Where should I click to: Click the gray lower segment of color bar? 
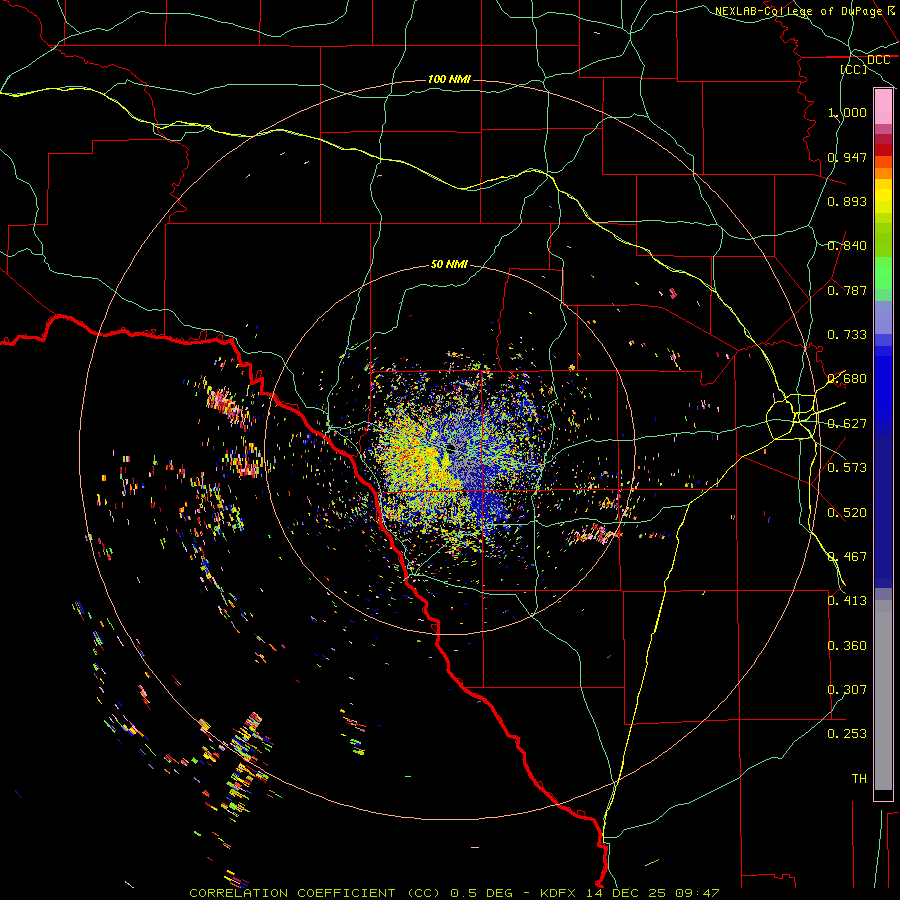[883, 695]
